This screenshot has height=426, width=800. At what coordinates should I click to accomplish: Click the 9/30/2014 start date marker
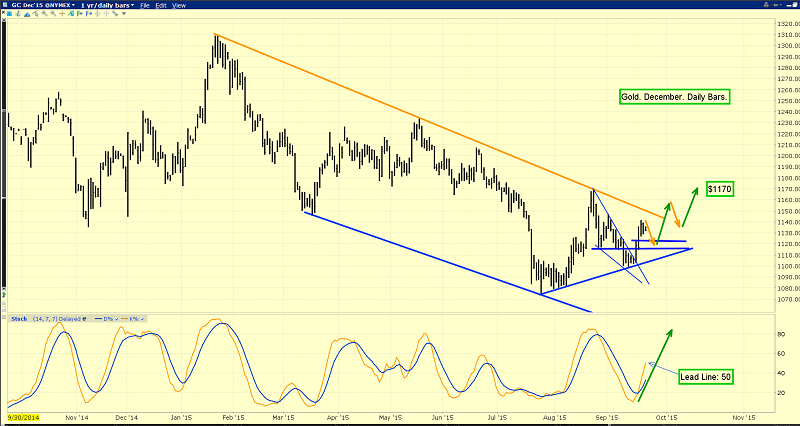point(20,417)
